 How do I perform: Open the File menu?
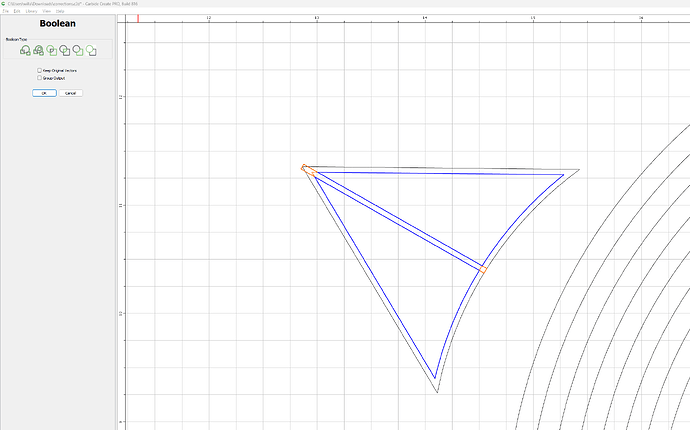(6, 11)
